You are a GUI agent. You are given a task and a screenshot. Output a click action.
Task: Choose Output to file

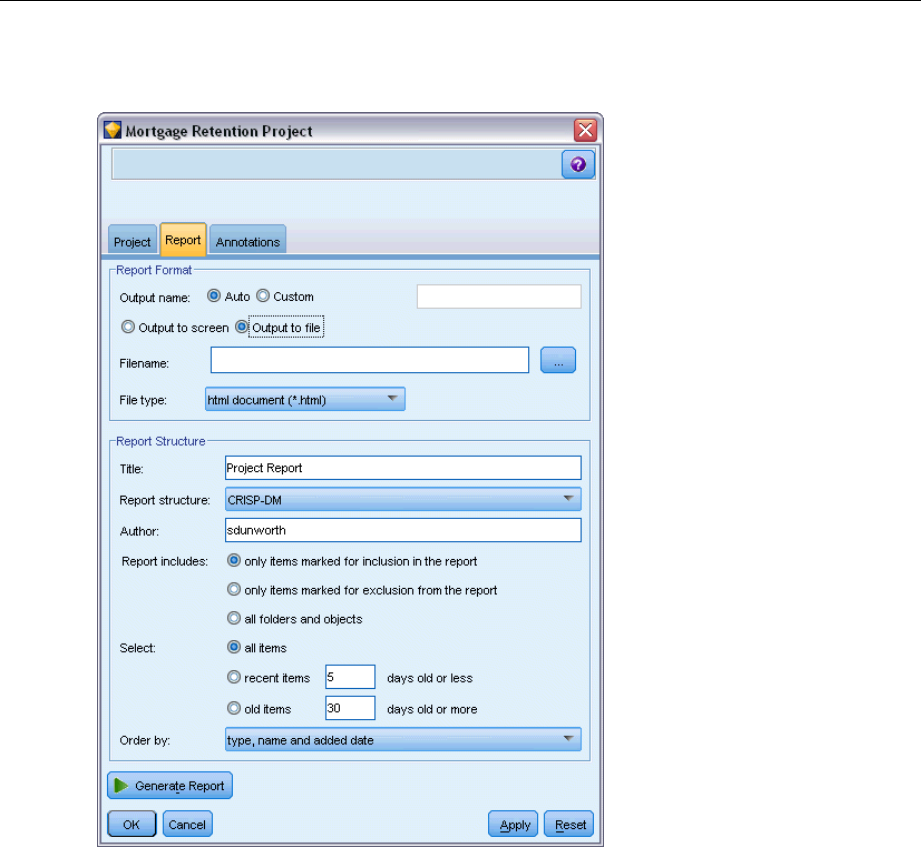coord(241,327)
